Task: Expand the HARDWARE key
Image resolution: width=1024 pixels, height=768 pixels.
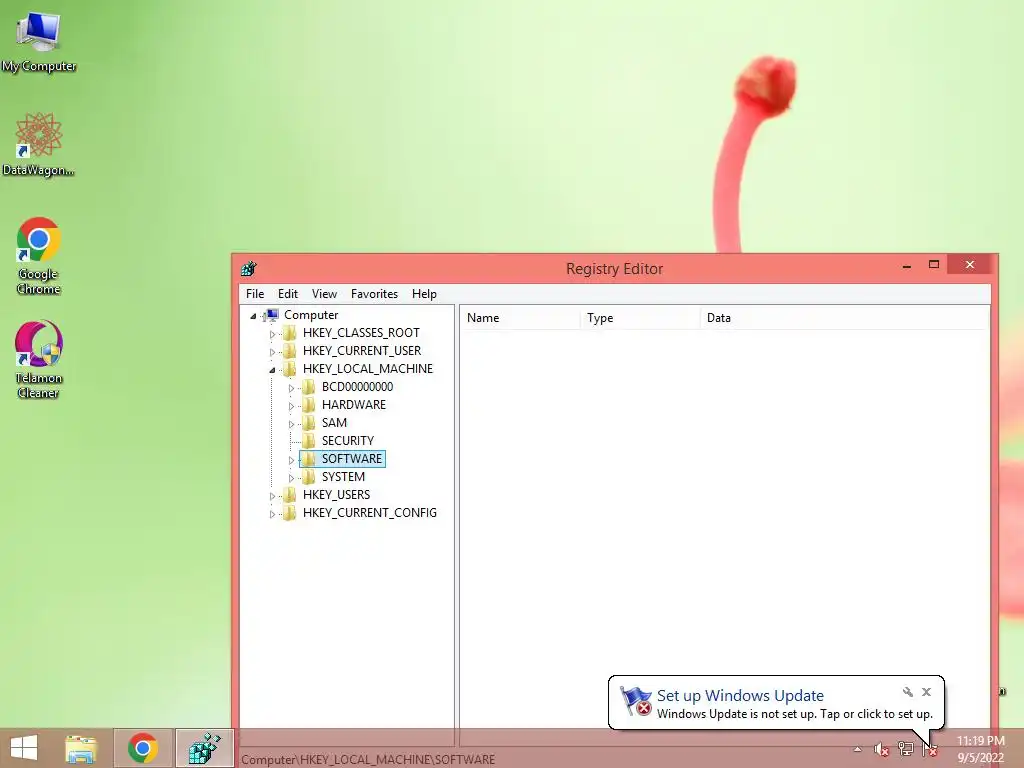Action: (291, 406)
